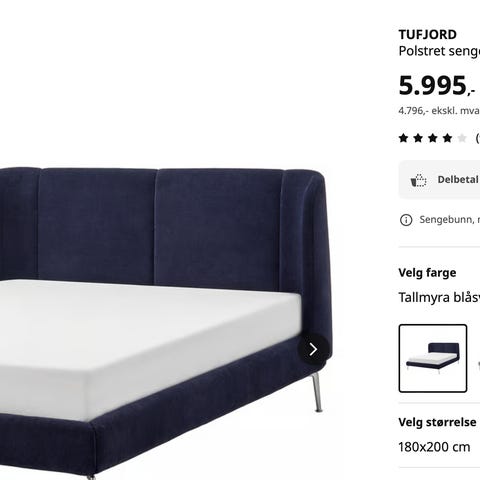Click the Polstret seng description text
Viewport: 480px width, 480px height.
coord(439,51)
